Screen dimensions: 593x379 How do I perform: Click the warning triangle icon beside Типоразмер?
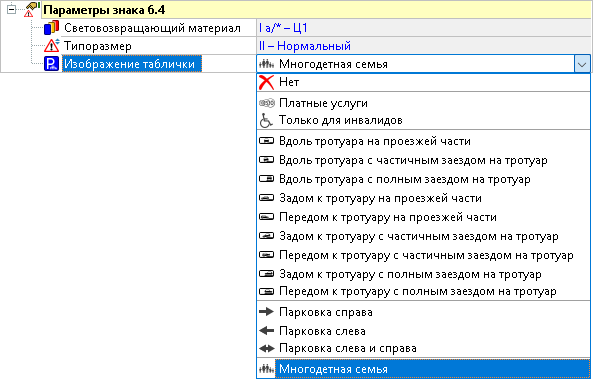click(x=52, y=46)
